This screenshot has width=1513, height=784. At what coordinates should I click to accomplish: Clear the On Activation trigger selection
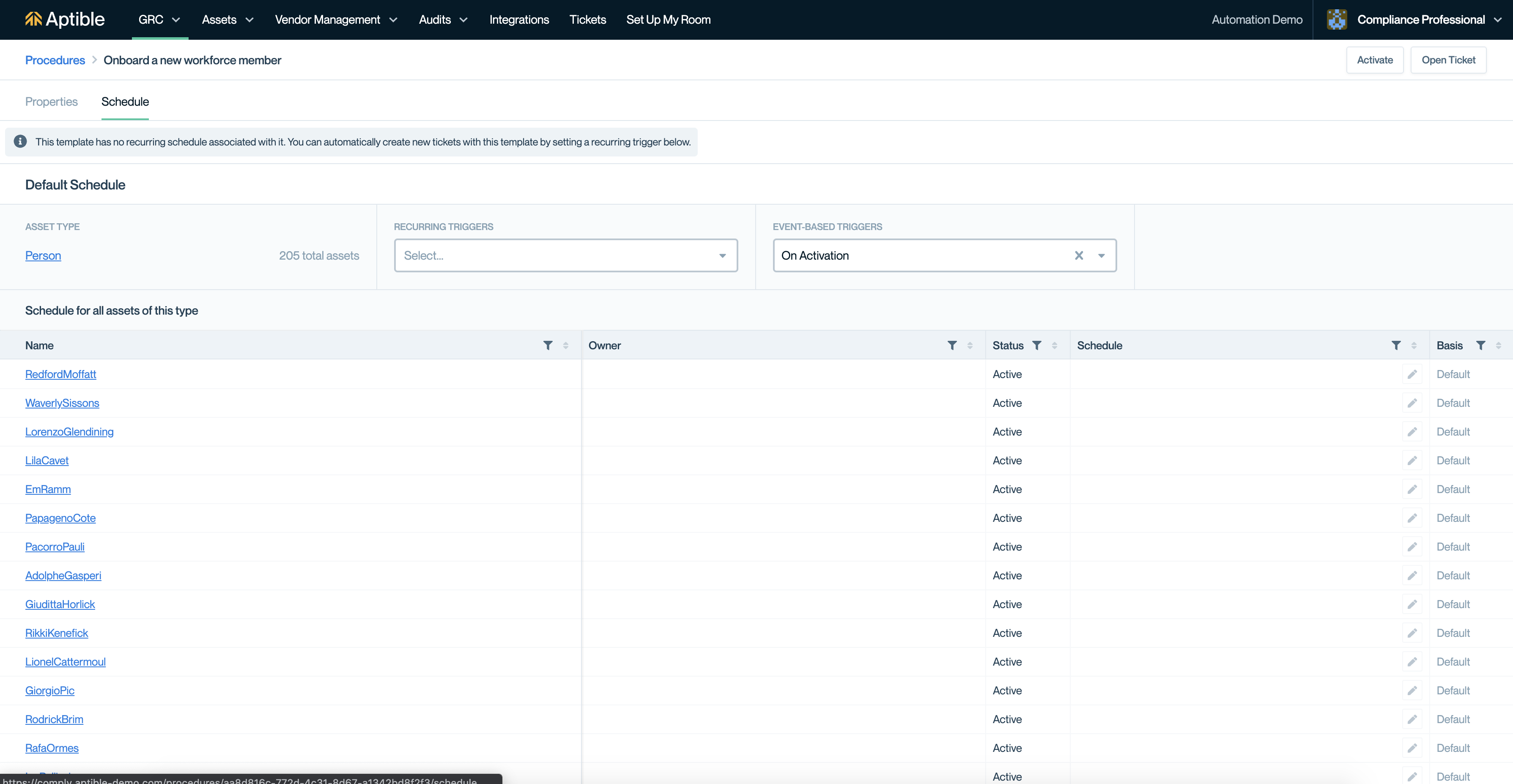(x=1078, y=255)
